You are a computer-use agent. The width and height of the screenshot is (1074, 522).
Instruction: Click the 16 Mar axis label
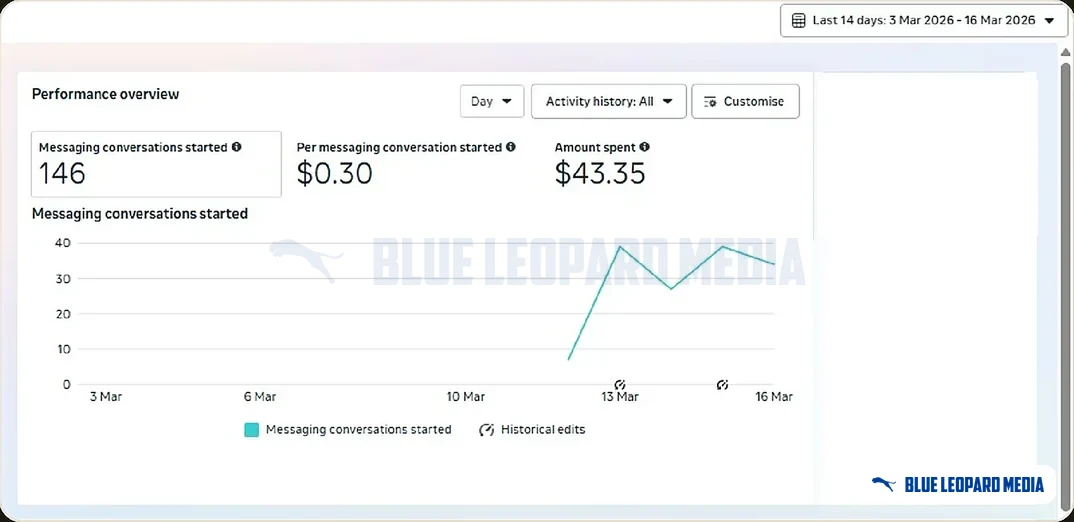(x=773, y=397)
